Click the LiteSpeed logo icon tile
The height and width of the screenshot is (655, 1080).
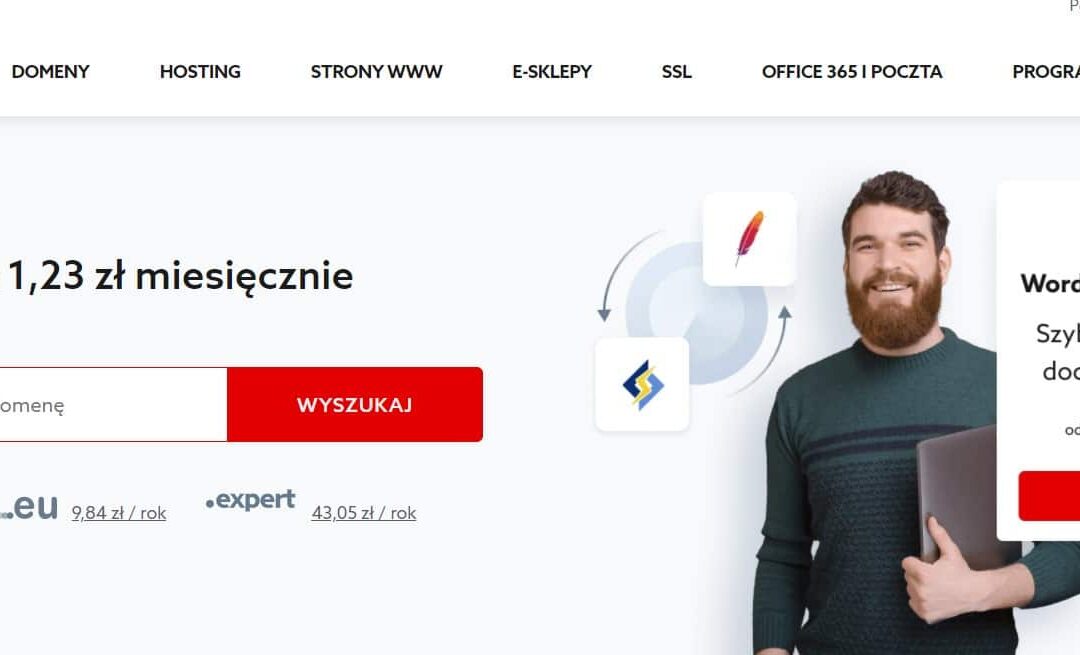click(x=642, y=384)
